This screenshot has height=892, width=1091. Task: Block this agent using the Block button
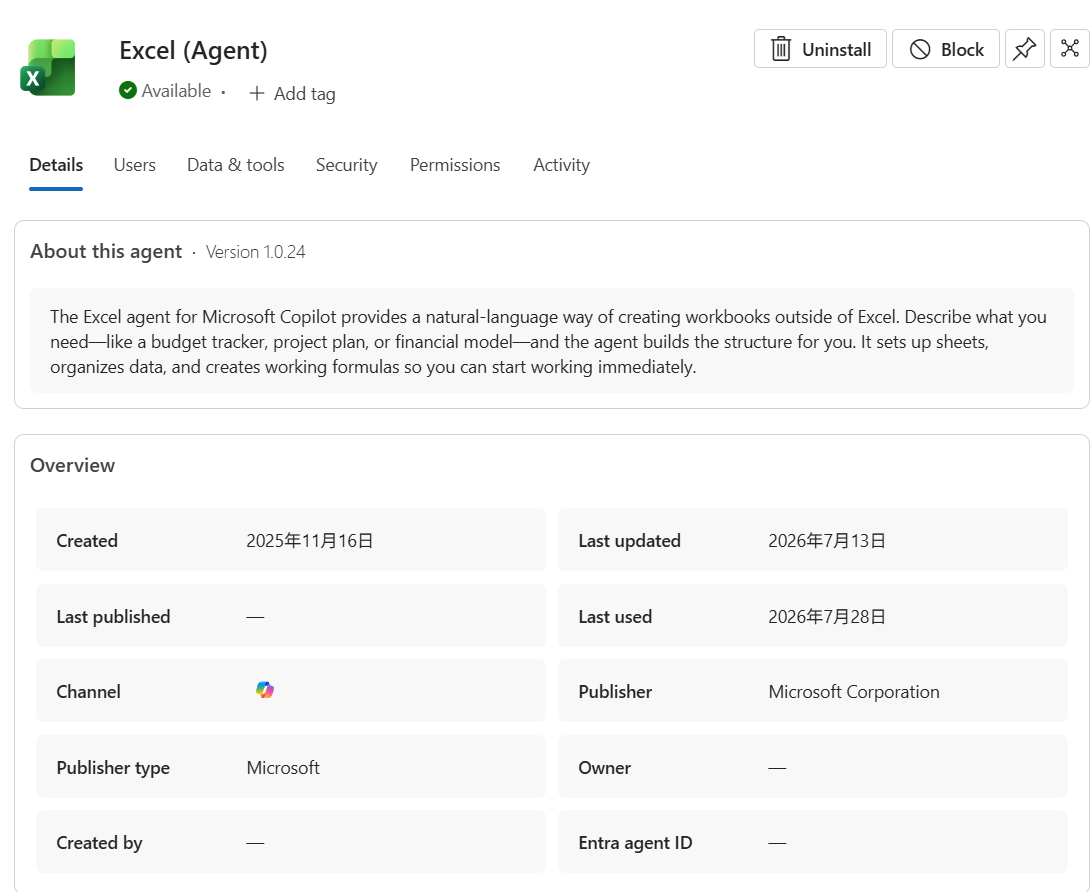tap(946, 49)
